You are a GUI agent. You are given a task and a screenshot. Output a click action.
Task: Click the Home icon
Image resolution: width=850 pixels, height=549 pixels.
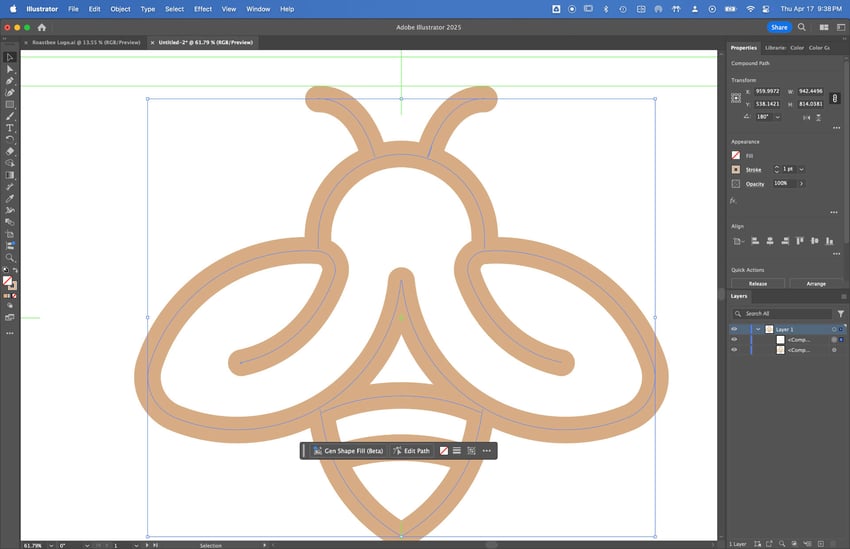point(42,27)
